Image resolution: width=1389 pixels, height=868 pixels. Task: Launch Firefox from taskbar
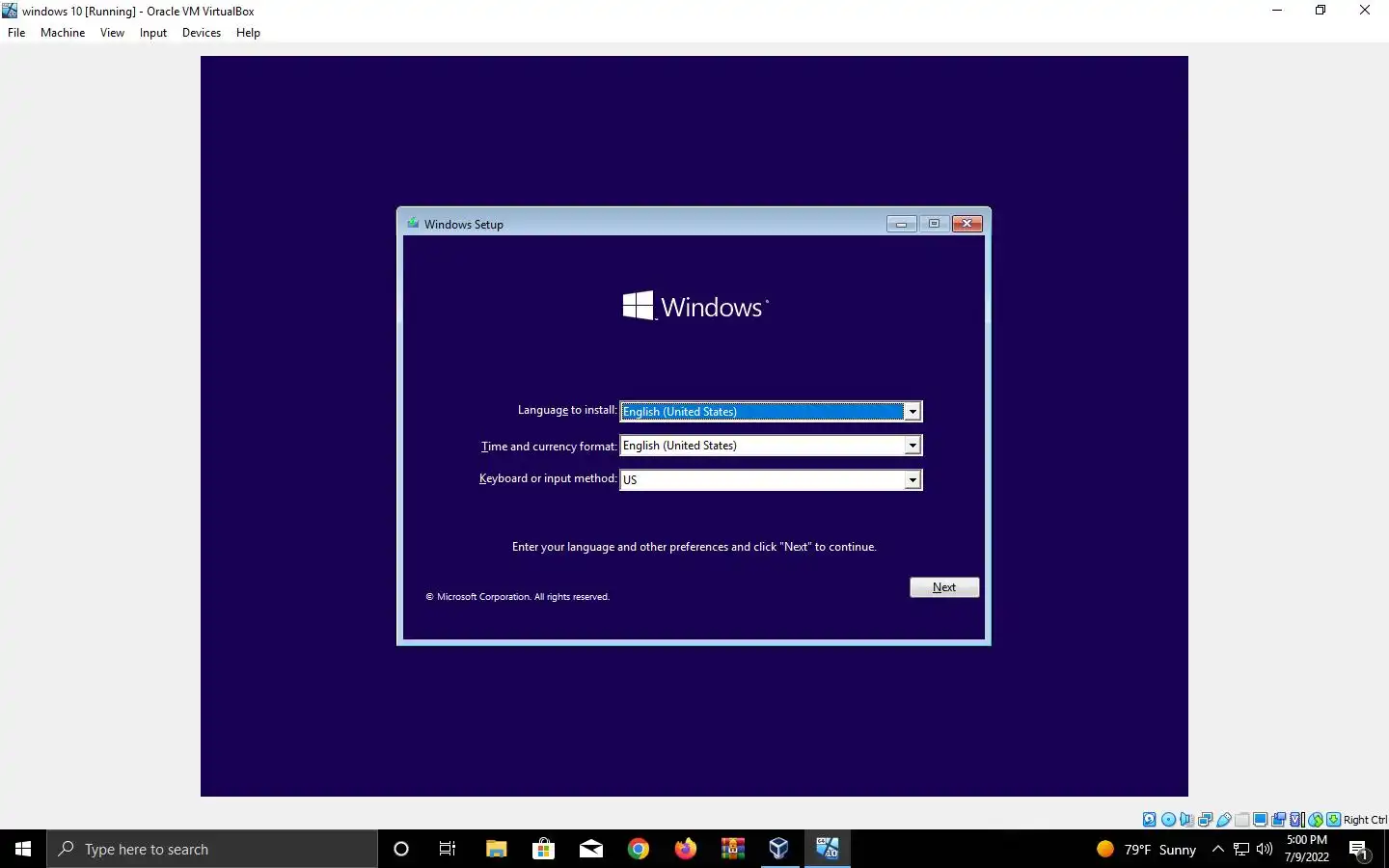point(685,849)
